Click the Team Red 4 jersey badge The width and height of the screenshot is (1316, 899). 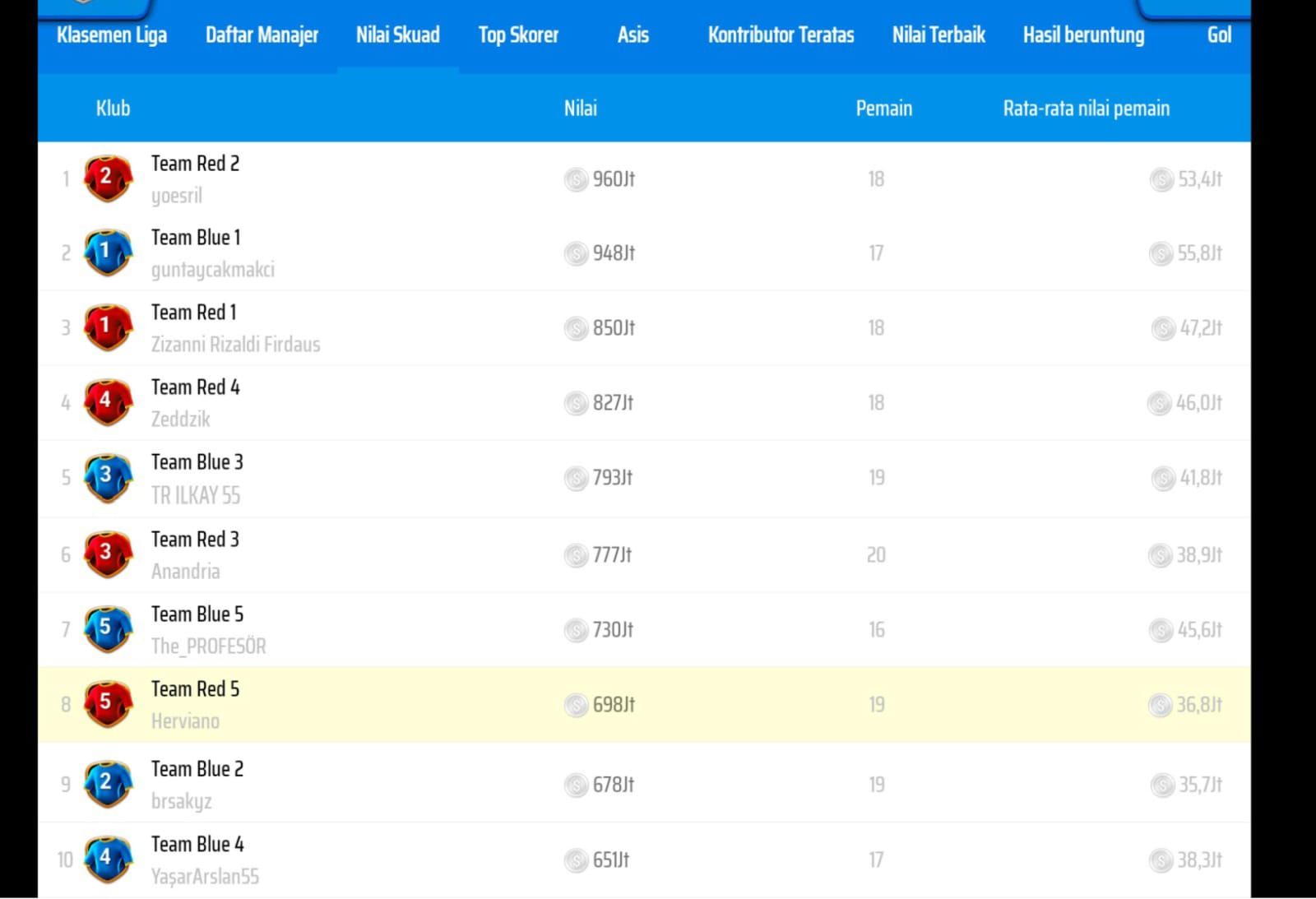108,402
